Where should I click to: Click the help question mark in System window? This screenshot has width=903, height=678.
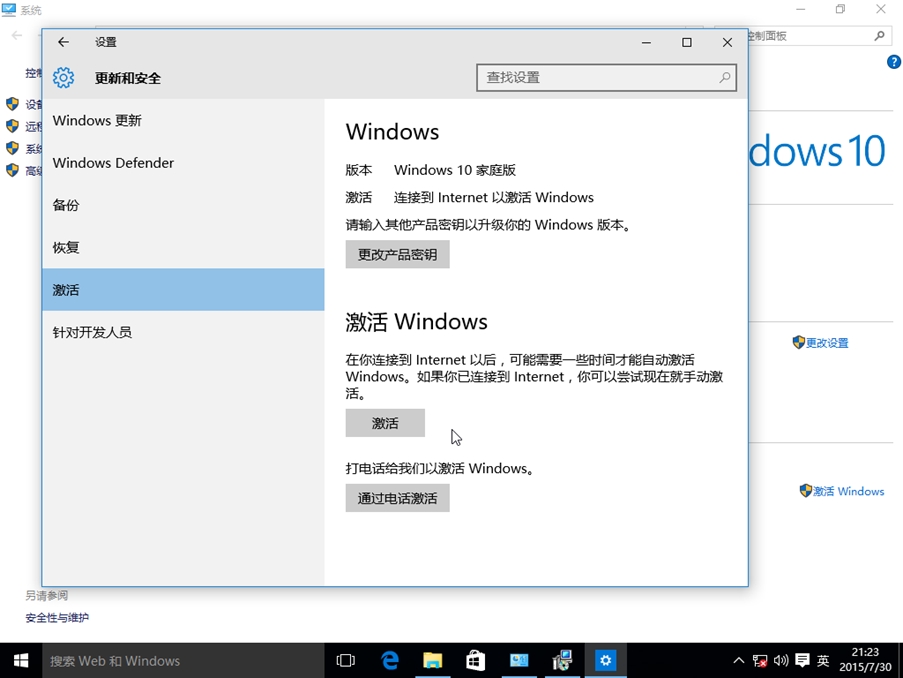tap(894, 62)
